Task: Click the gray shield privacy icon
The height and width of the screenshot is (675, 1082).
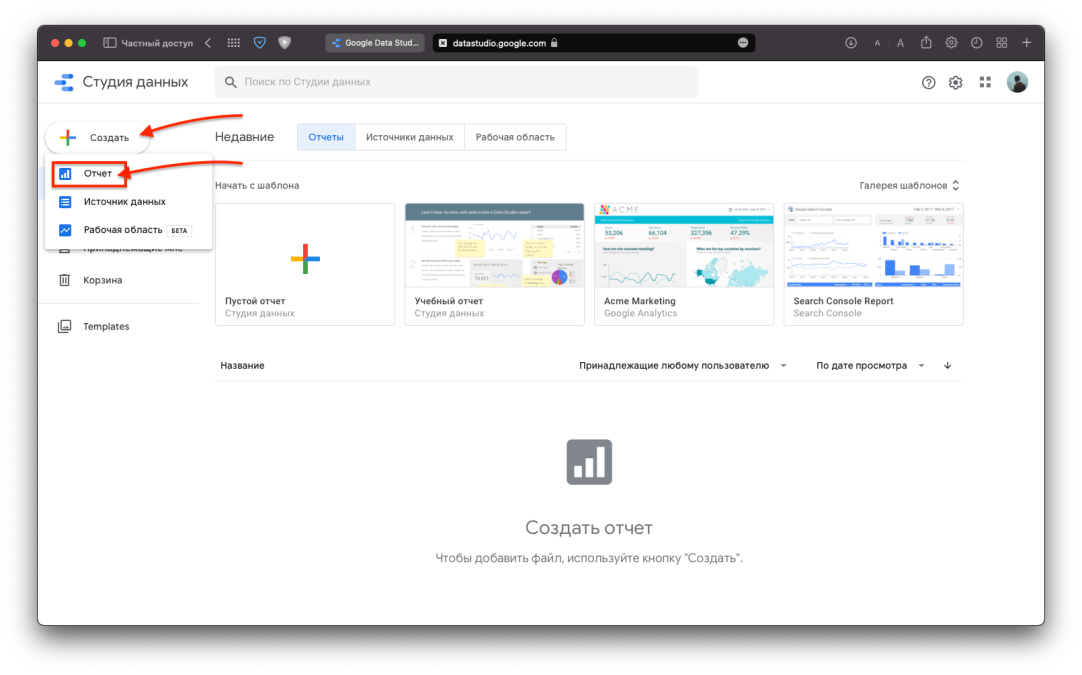Action: 284,43
